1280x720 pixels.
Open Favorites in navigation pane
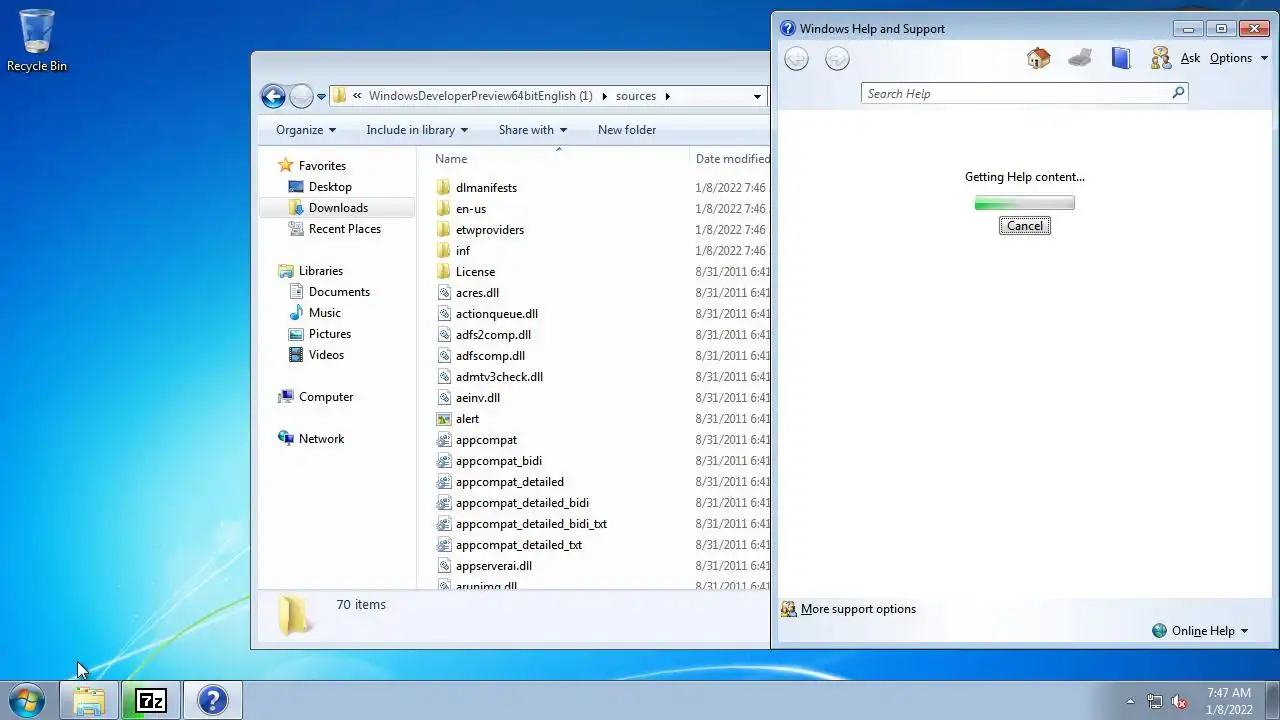tap(322, 165)
